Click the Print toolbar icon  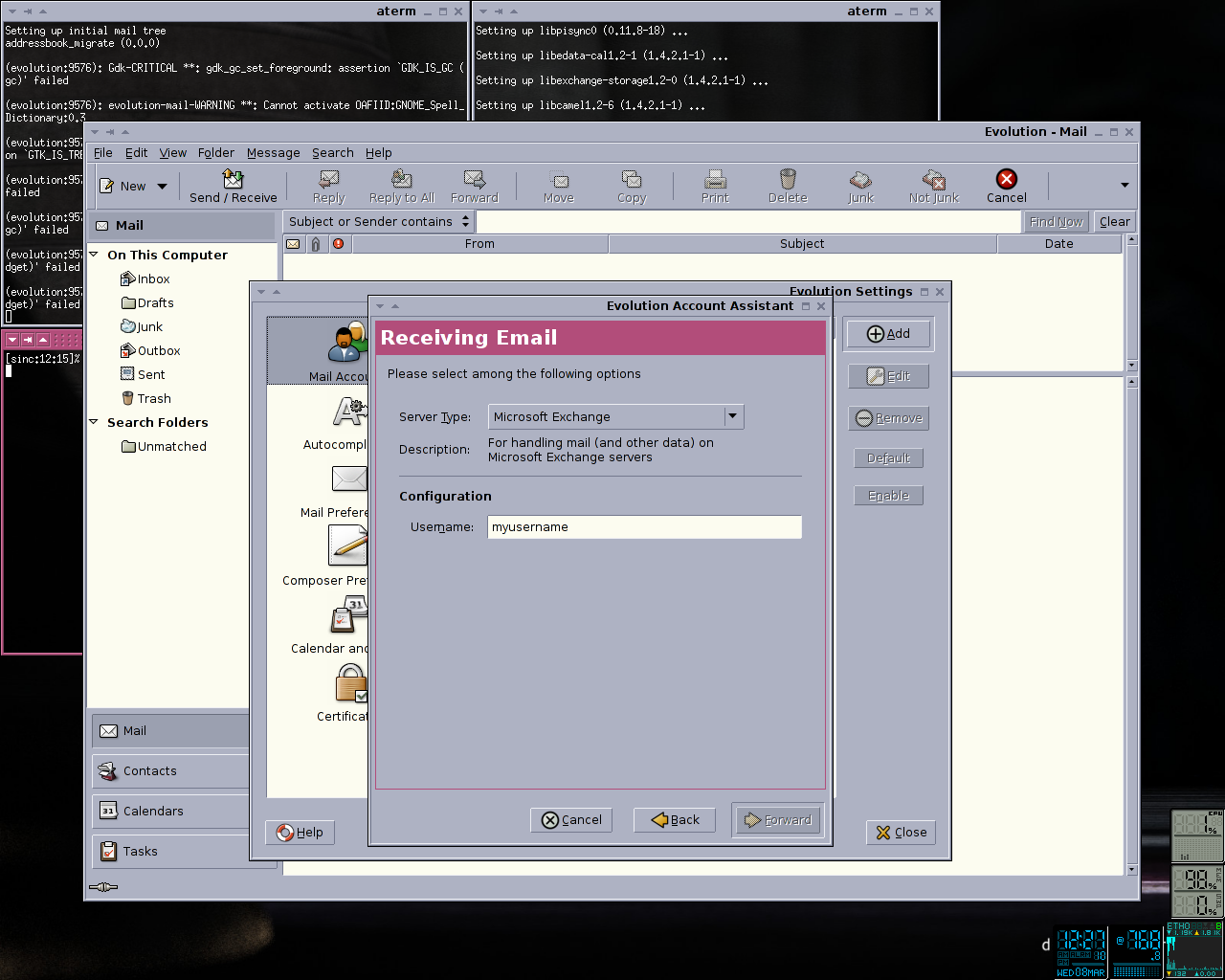tap(715, 187)
